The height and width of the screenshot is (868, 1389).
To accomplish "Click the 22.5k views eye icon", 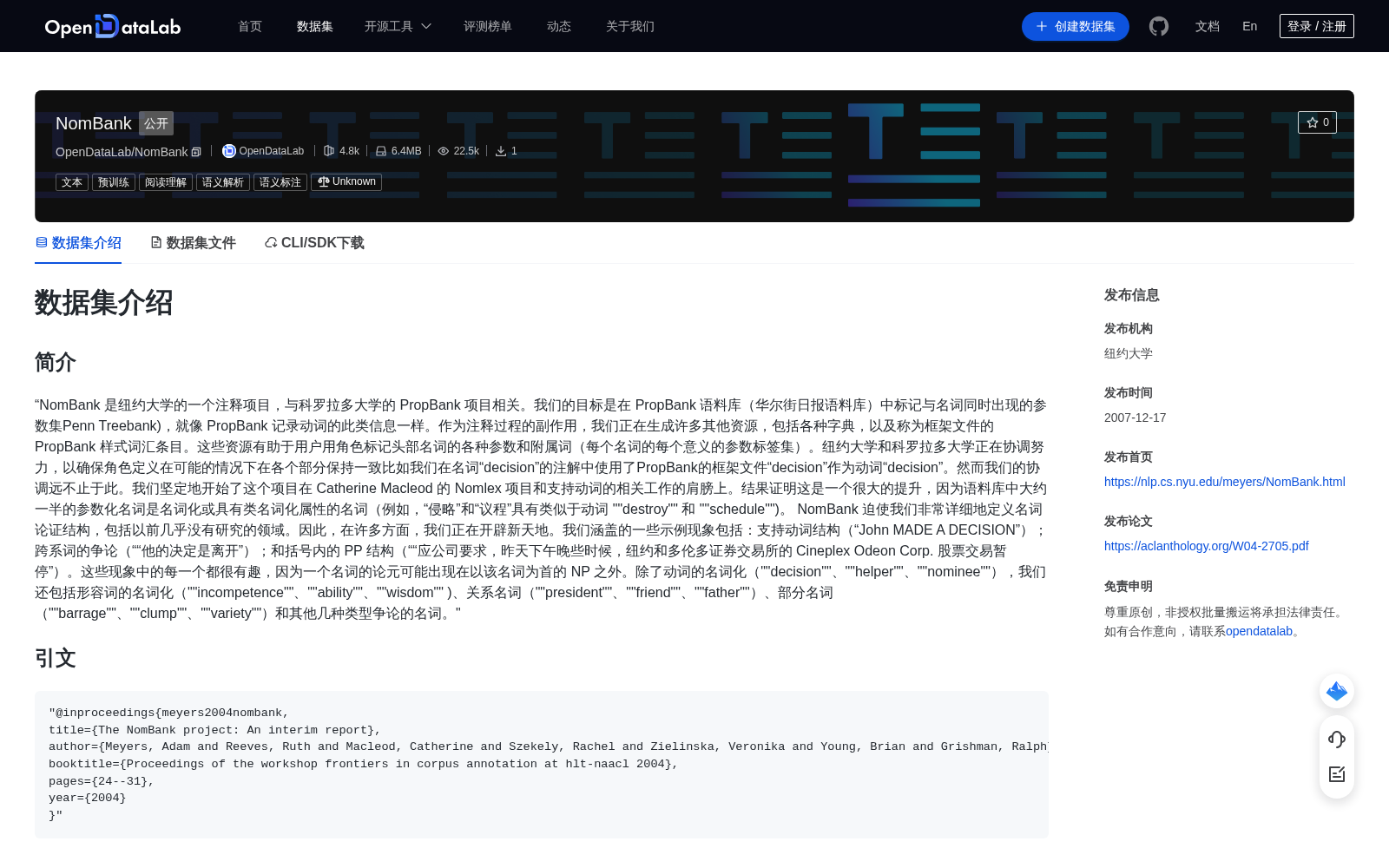I will (444, 151).
